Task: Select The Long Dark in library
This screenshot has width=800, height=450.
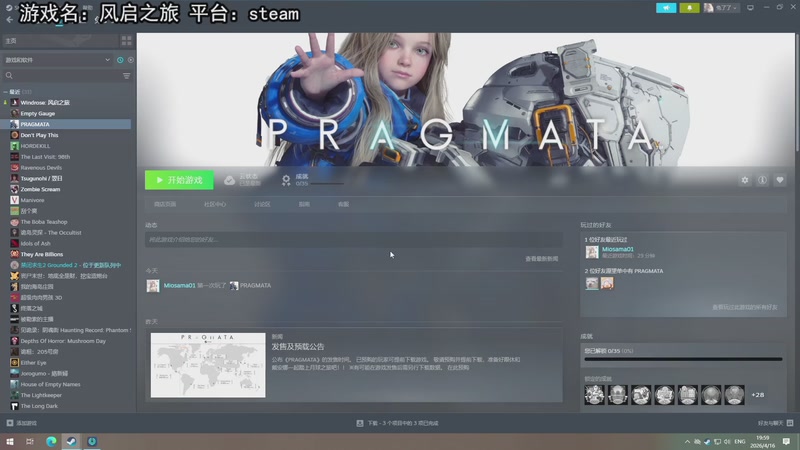Action: pos(39,406)
